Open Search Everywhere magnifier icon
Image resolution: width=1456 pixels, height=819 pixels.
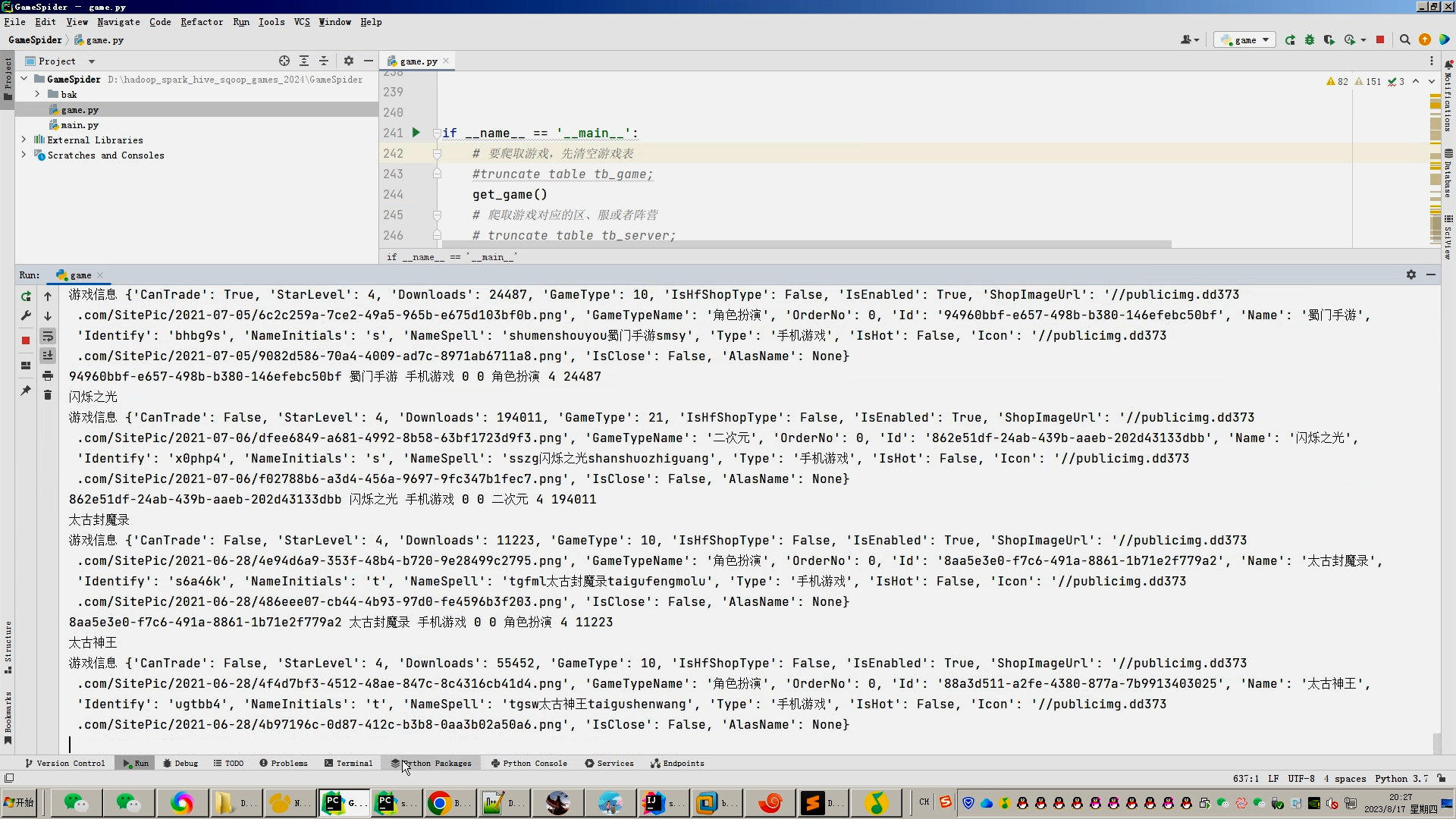click(x=1404, y=40)
